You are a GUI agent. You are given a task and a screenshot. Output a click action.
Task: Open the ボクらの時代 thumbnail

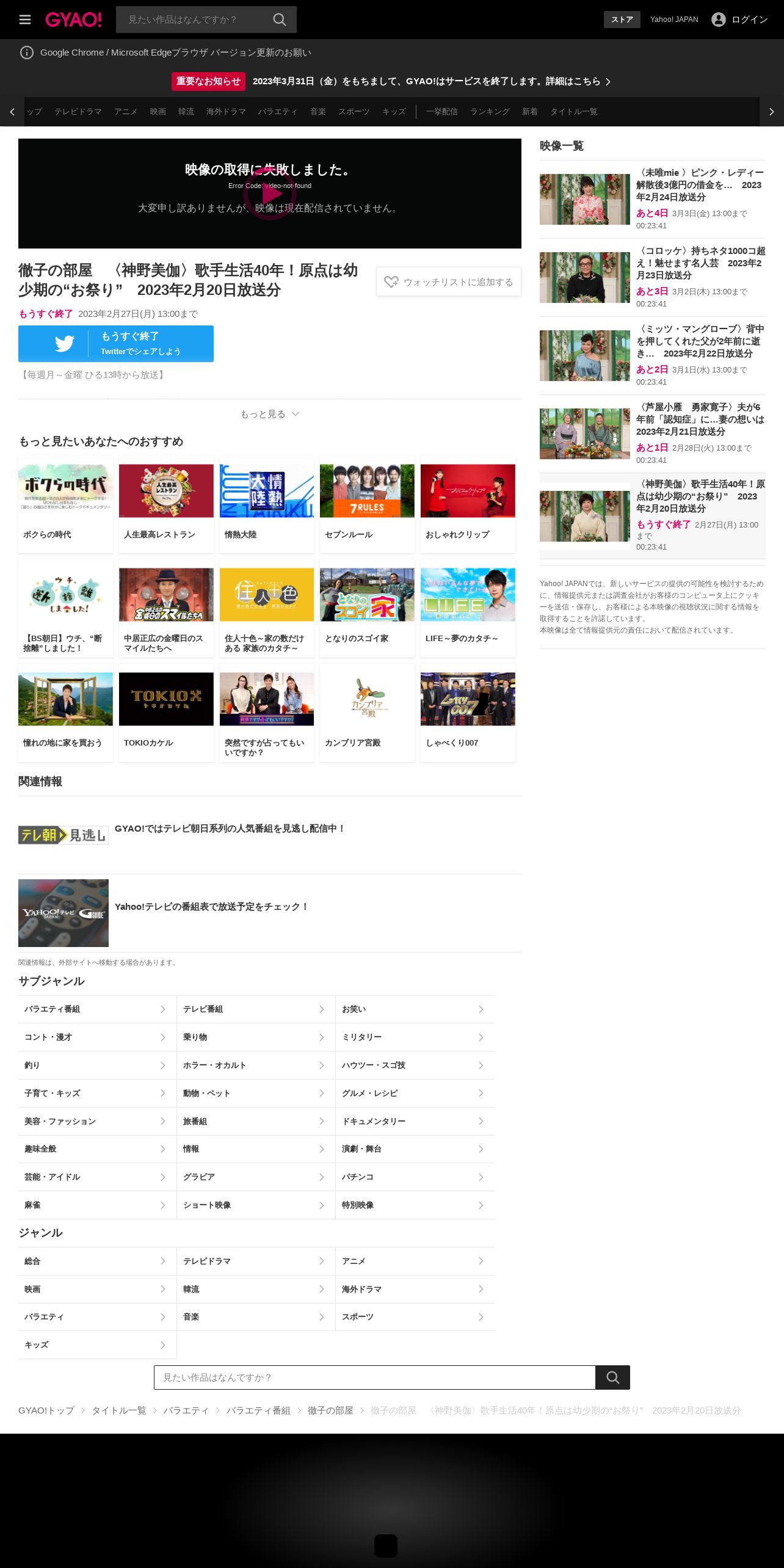coord(65,491)
